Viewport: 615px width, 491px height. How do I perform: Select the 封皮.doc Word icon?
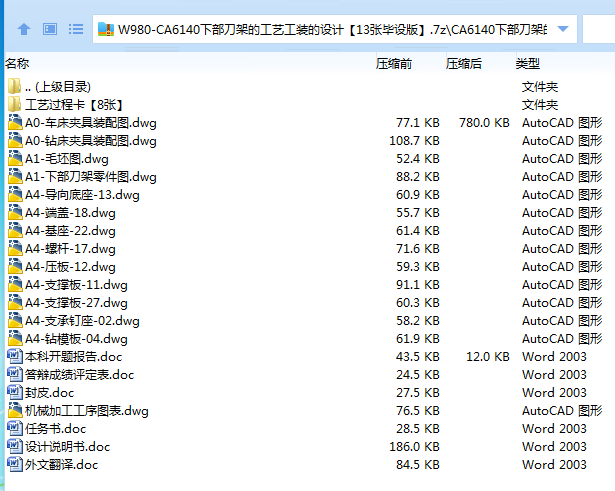point(15,393)
